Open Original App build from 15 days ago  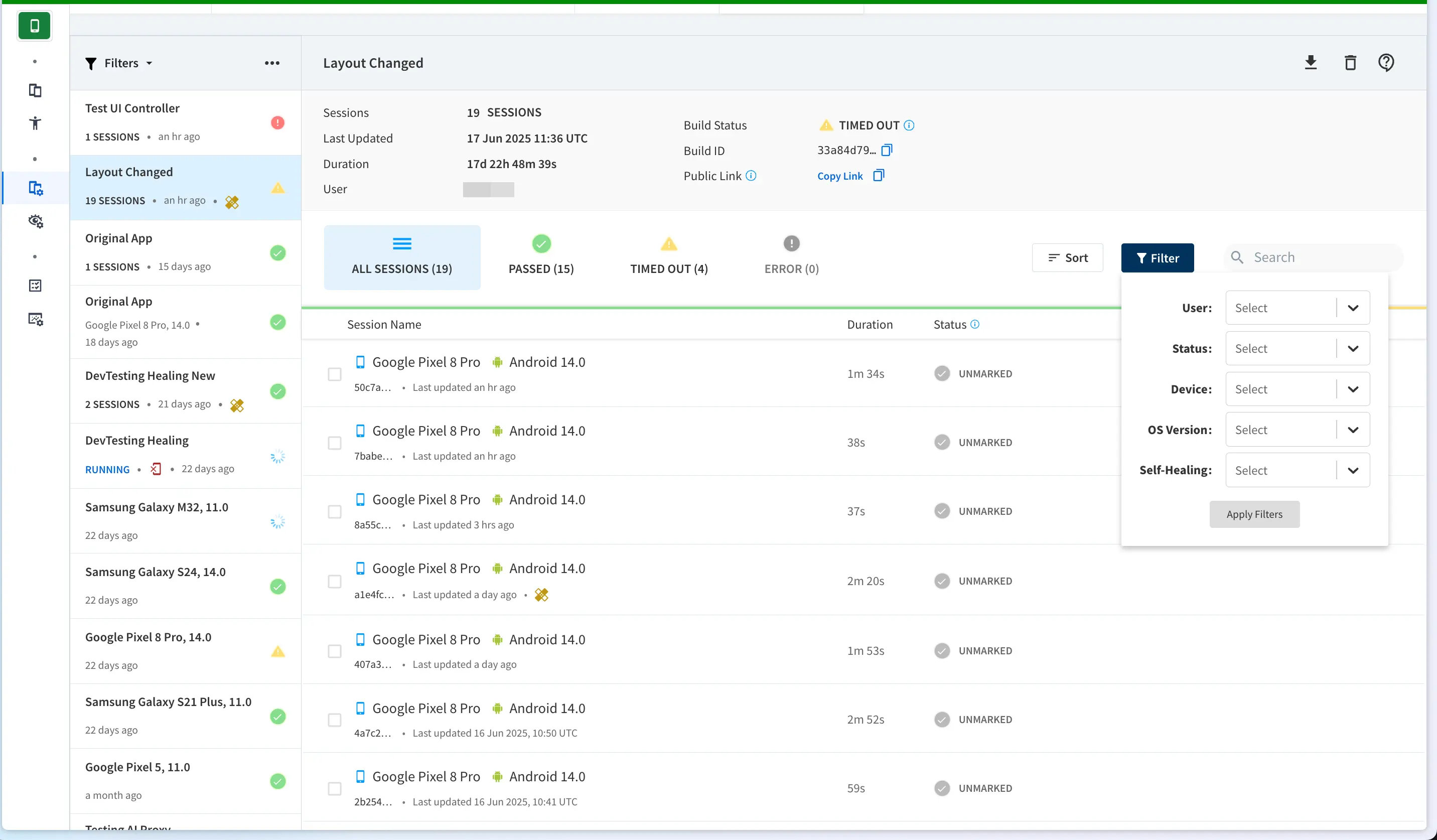(x=185, y=252)
